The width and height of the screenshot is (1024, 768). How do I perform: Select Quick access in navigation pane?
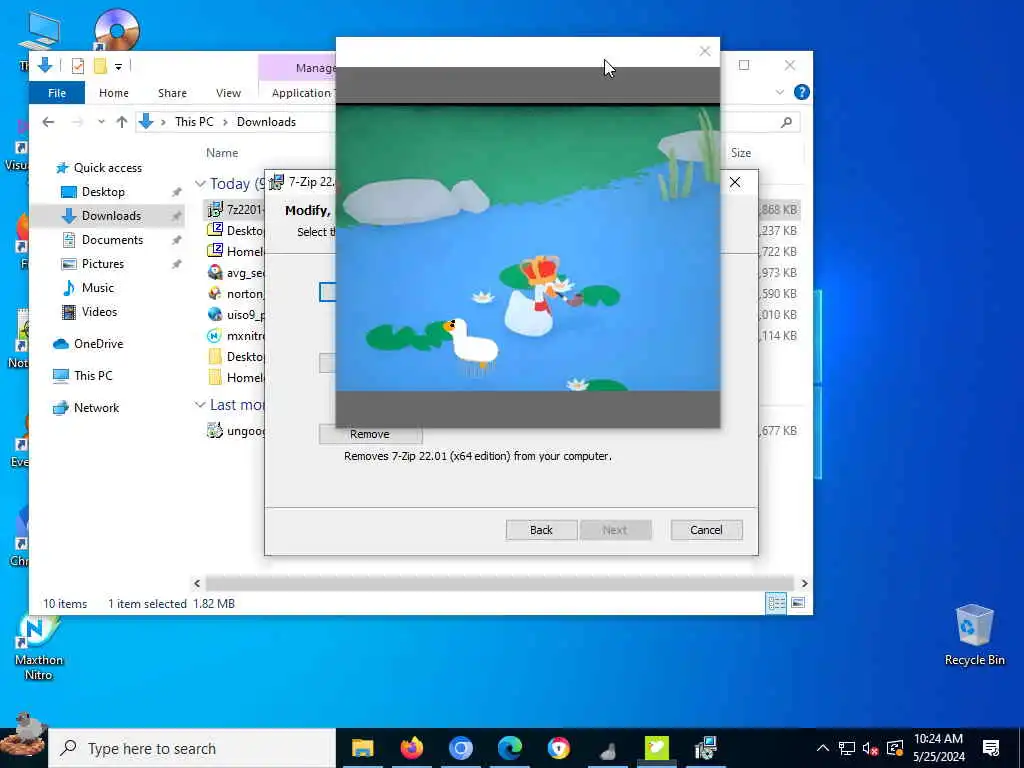tap(108, 168)
